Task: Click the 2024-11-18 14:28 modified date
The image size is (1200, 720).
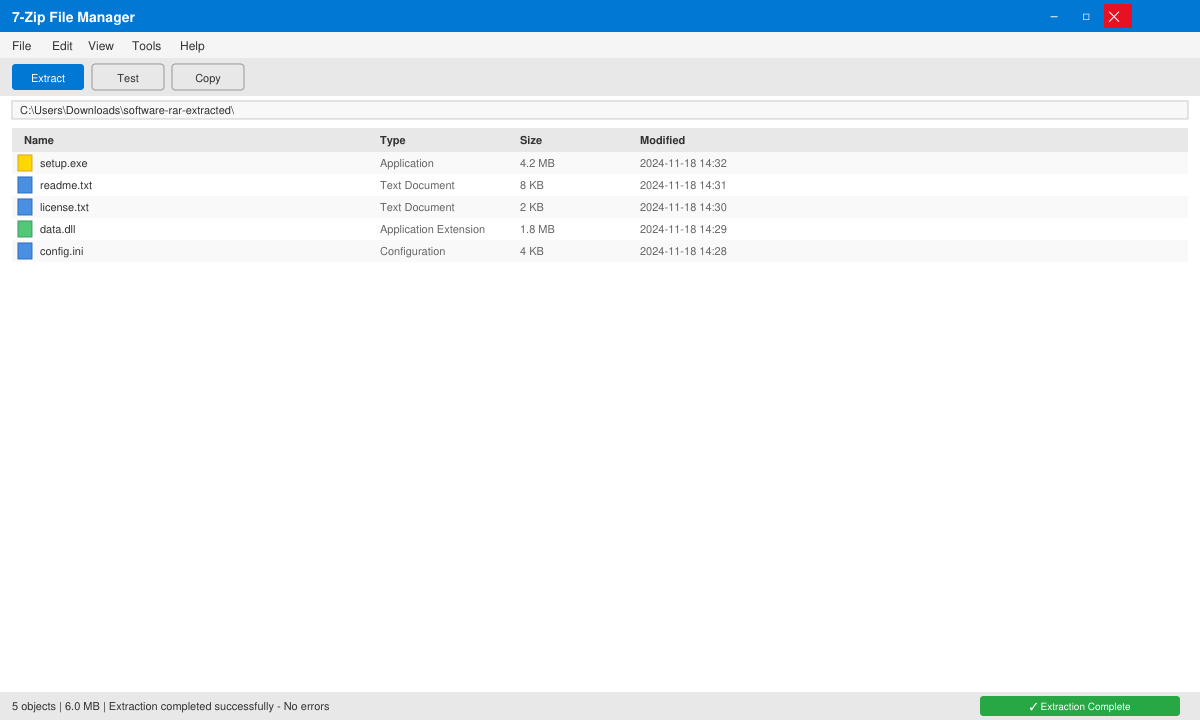Action: pos(683,251)
